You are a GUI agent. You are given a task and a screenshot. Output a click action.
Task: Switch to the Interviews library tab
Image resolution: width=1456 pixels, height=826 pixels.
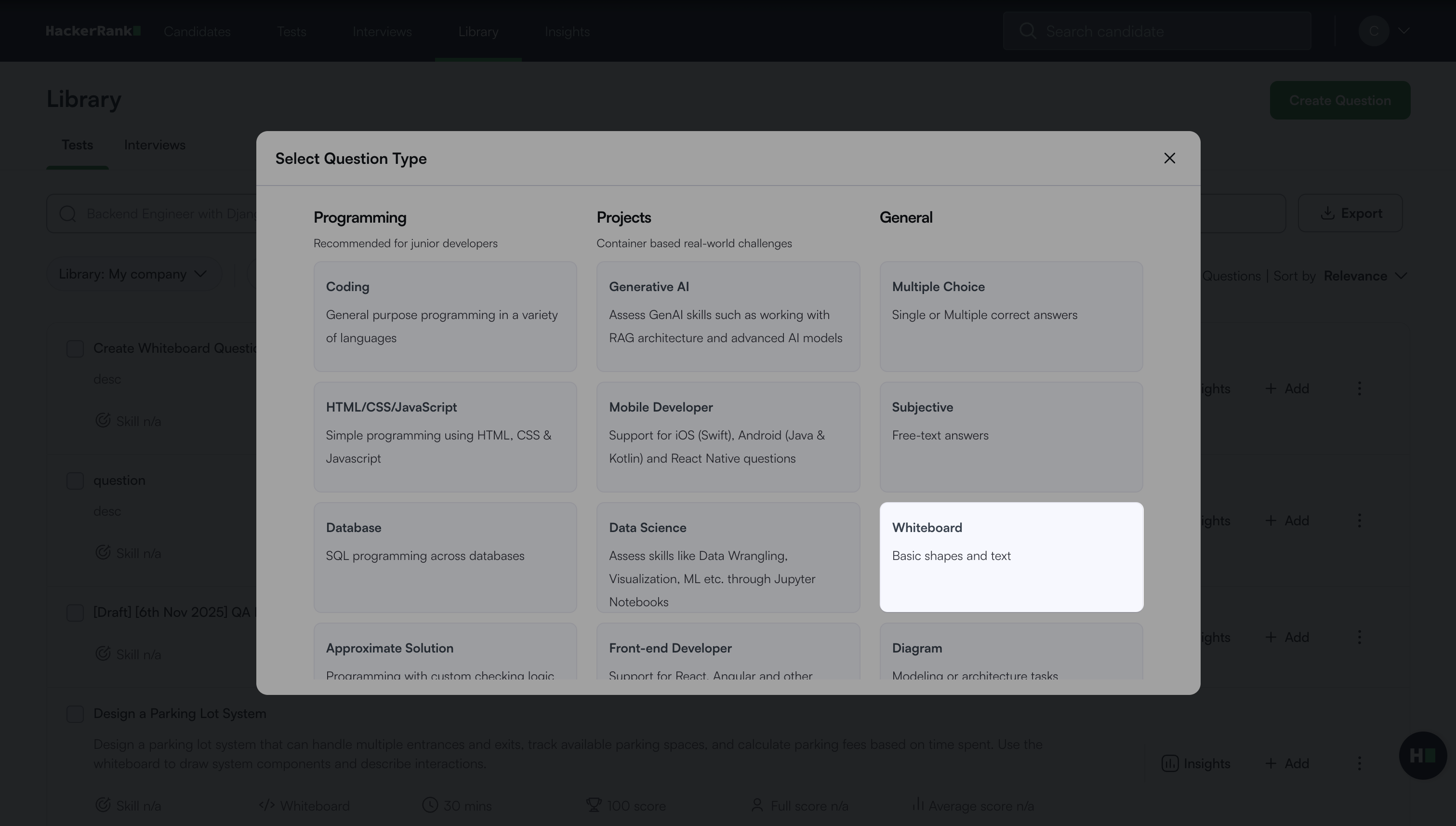154,145
